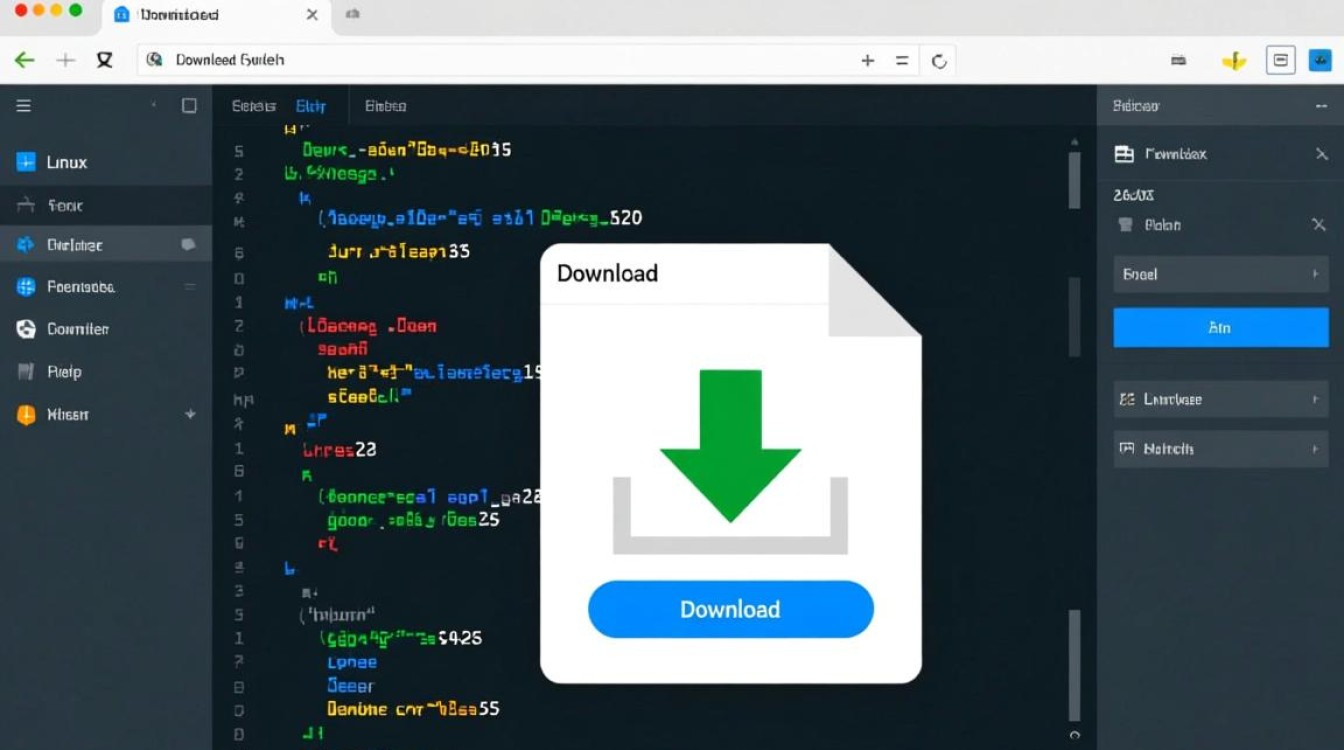Dismiss the Plan entry using its X

(x=1320, y=225)
